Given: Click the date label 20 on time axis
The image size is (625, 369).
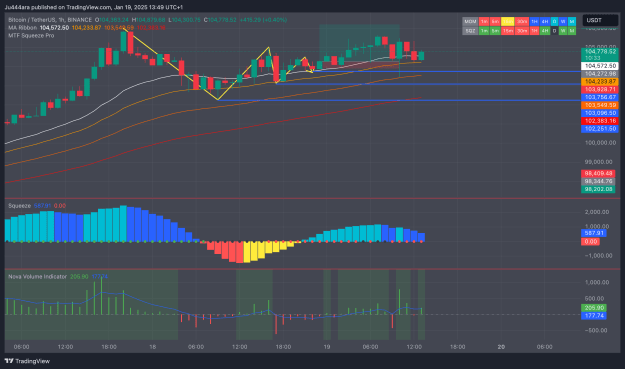Looking at the screenshot, I should (501, 347).
